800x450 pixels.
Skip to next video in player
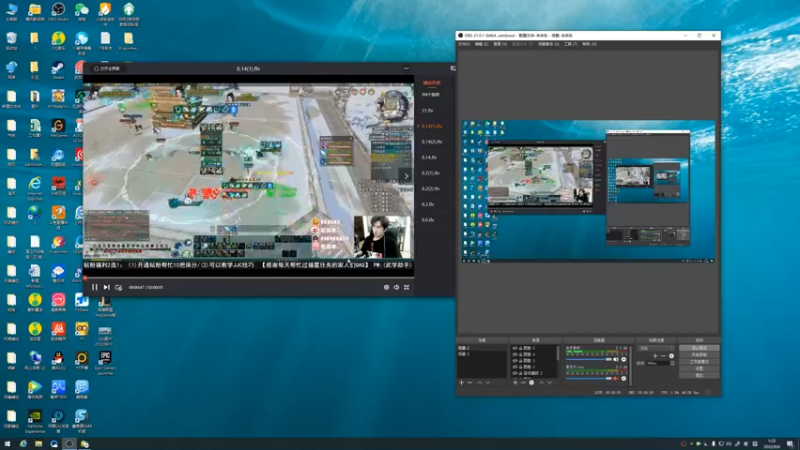click(107, 288)
